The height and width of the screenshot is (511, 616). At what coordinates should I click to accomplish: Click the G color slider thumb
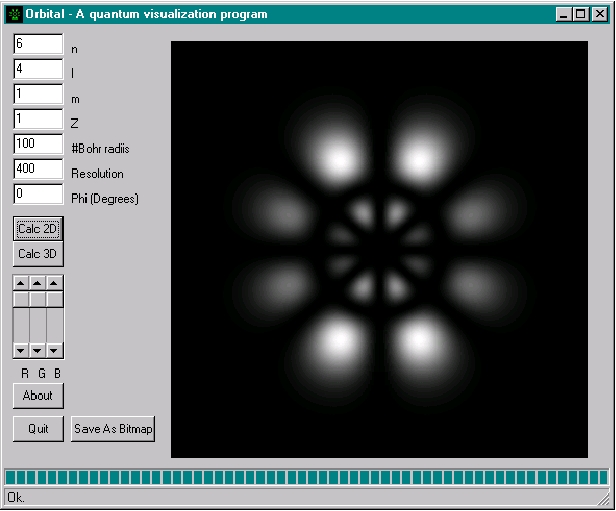pos(38,299)
